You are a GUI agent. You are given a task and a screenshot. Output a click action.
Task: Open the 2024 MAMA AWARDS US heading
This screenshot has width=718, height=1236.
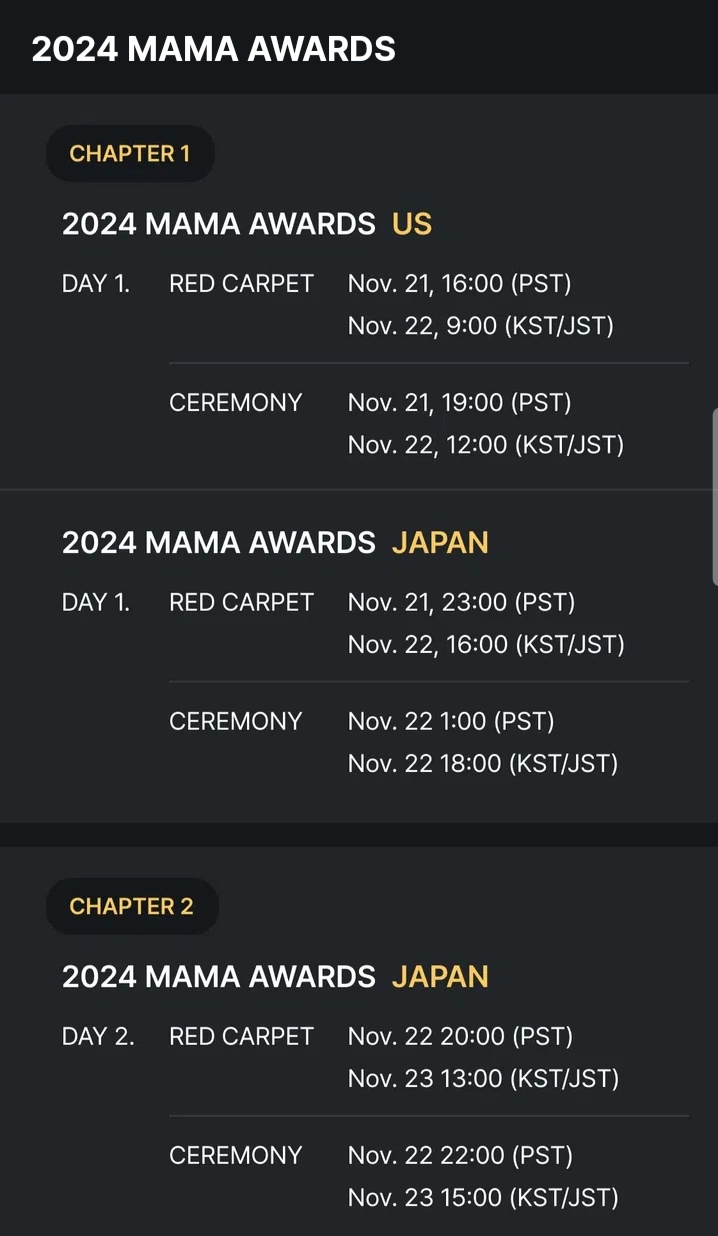click(x=246, y=224)
